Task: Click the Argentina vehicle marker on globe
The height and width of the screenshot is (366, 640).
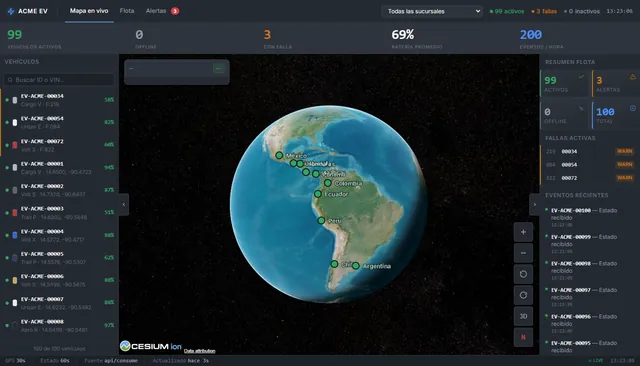Action: pyautogui.click(x=356, y=266)
